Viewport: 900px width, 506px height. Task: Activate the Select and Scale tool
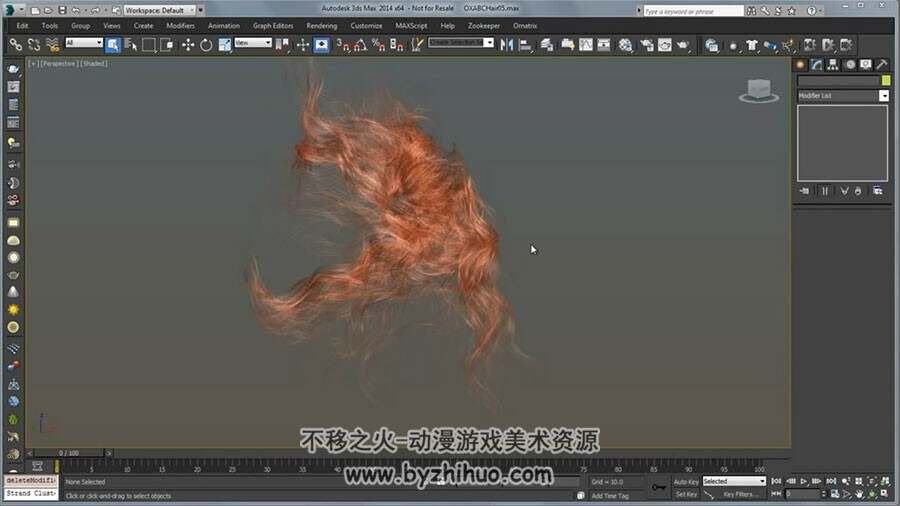[224, 45]
